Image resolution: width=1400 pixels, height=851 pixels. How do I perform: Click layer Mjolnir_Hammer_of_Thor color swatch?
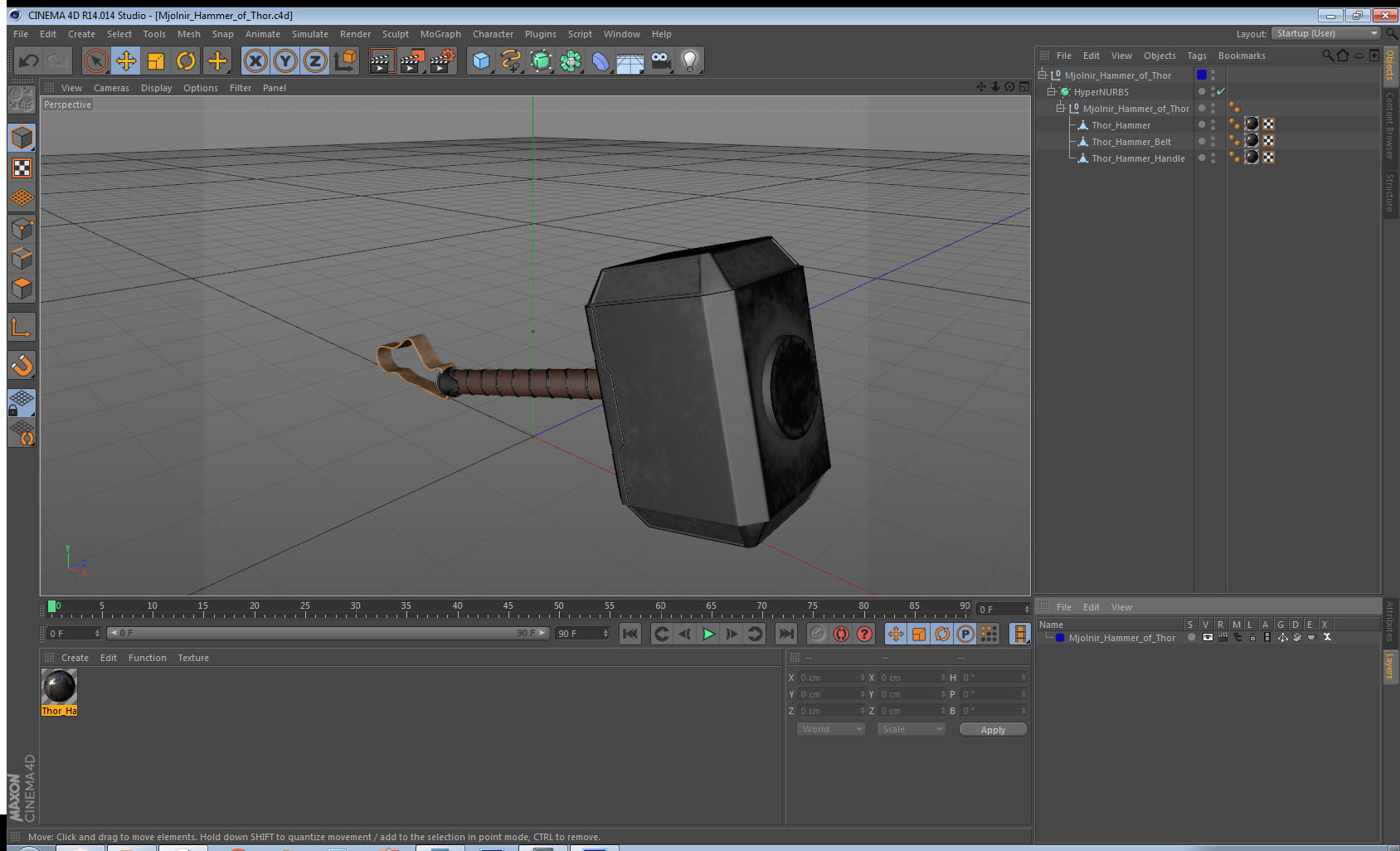pos(1060,638)
